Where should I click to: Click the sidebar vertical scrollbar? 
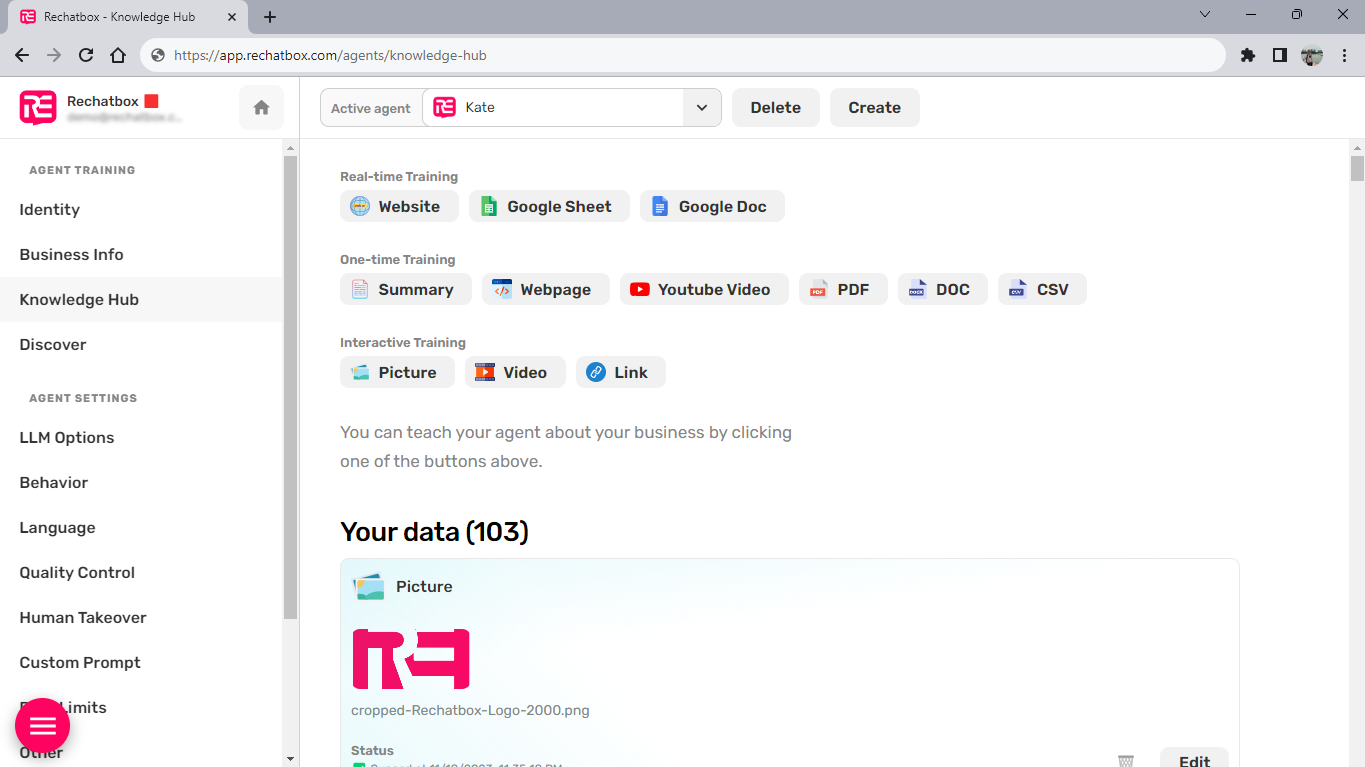pos(291,387)
